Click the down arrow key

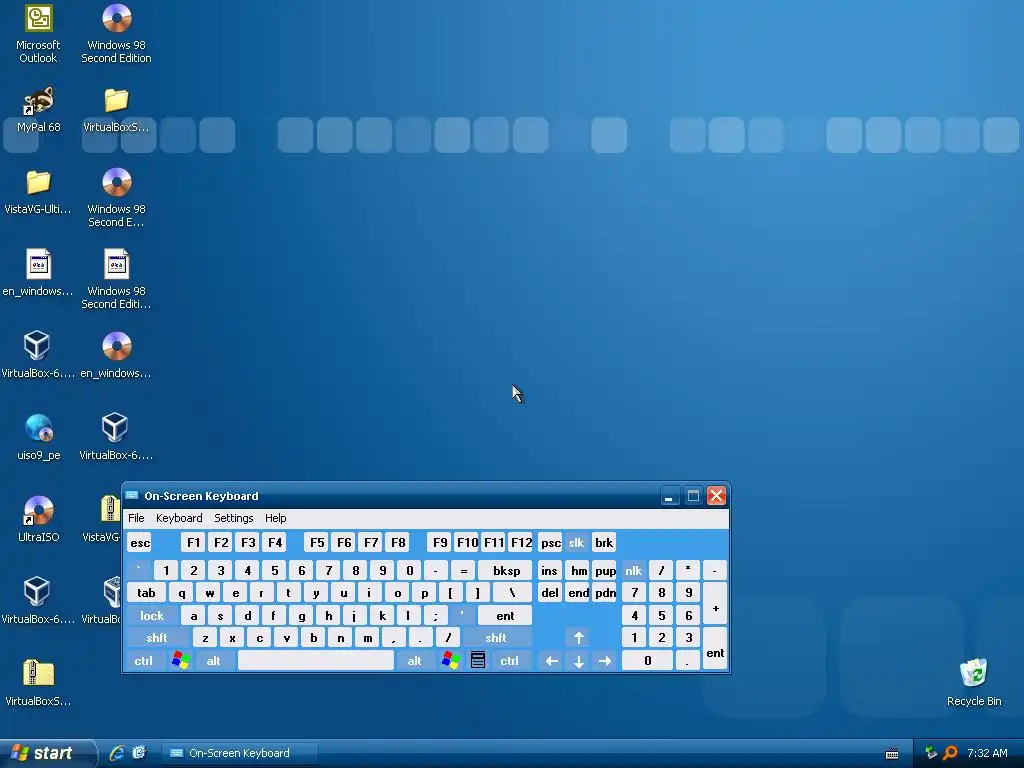[x=579, y=660]
